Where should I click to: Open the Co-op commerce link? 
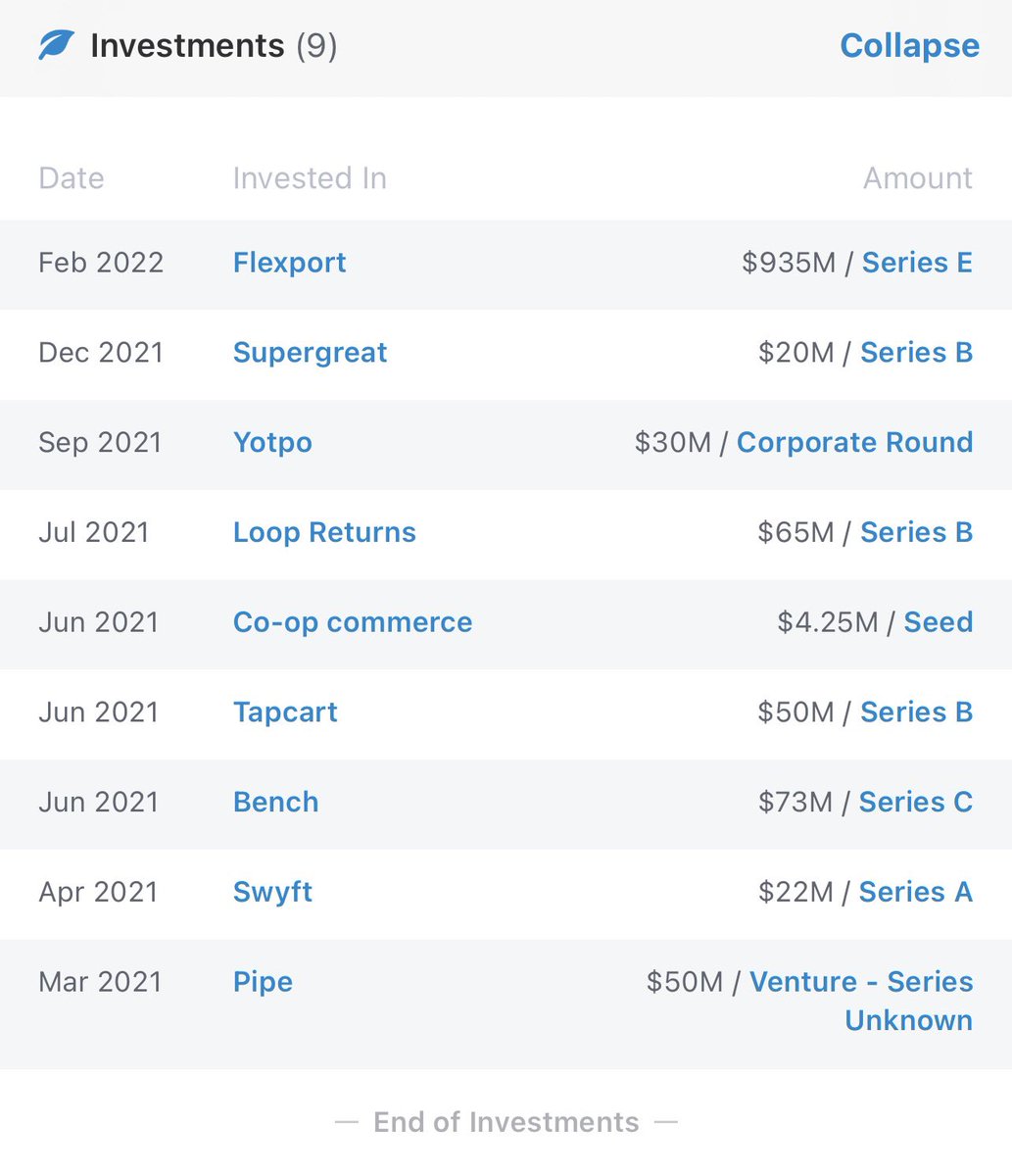[x=353, y=622]
